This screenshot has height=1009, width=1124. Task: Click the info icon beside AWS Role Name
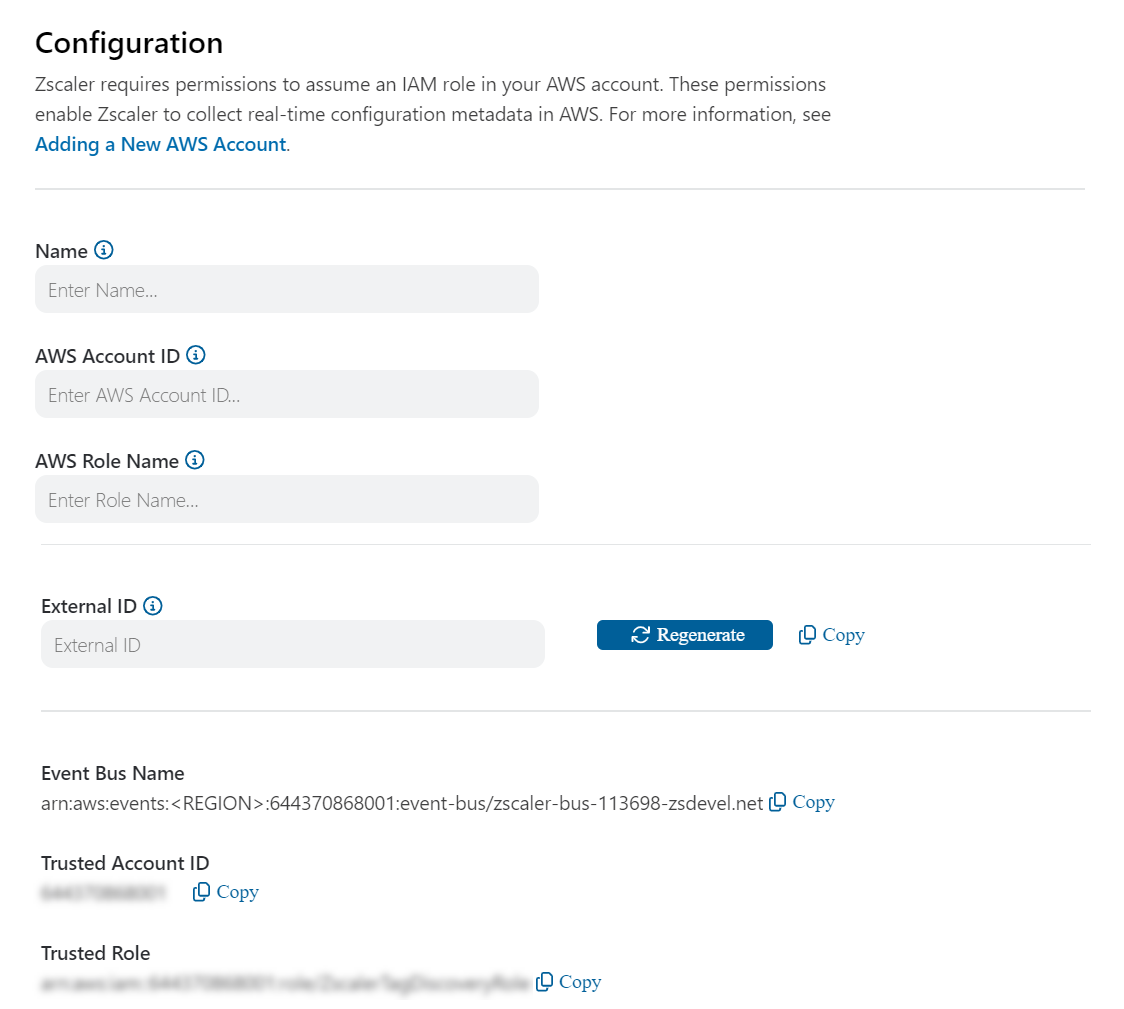tap(194, 460)
